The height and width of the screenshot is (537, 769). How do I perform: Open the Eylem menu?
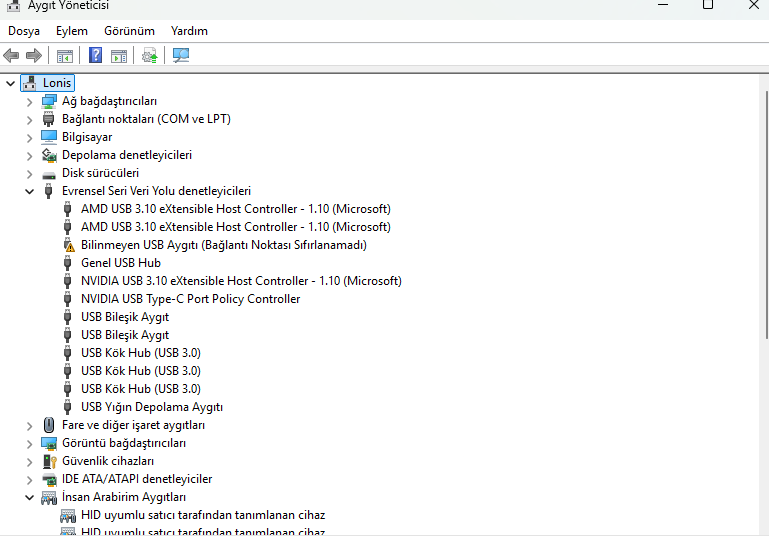(x=72, y=31)
